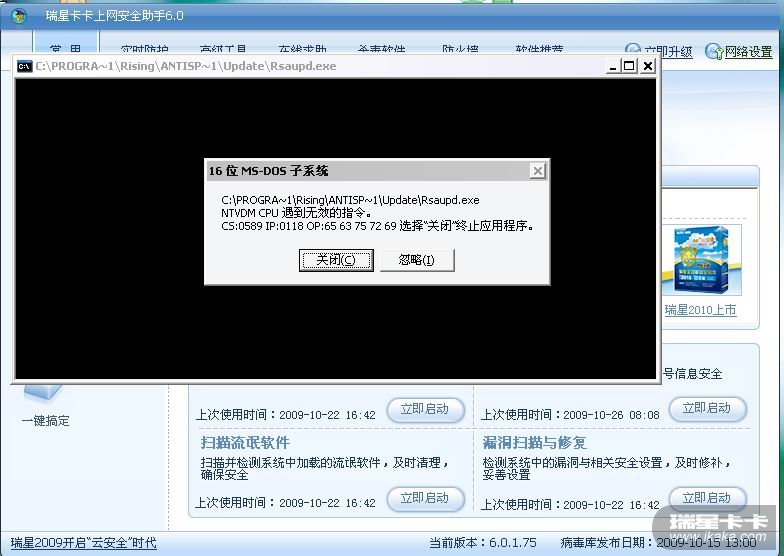The width and height of the screenshot is (784, 556).
Task: Click the one-key fix icon above 一键搞定
Action: click(x=42, y=392)
